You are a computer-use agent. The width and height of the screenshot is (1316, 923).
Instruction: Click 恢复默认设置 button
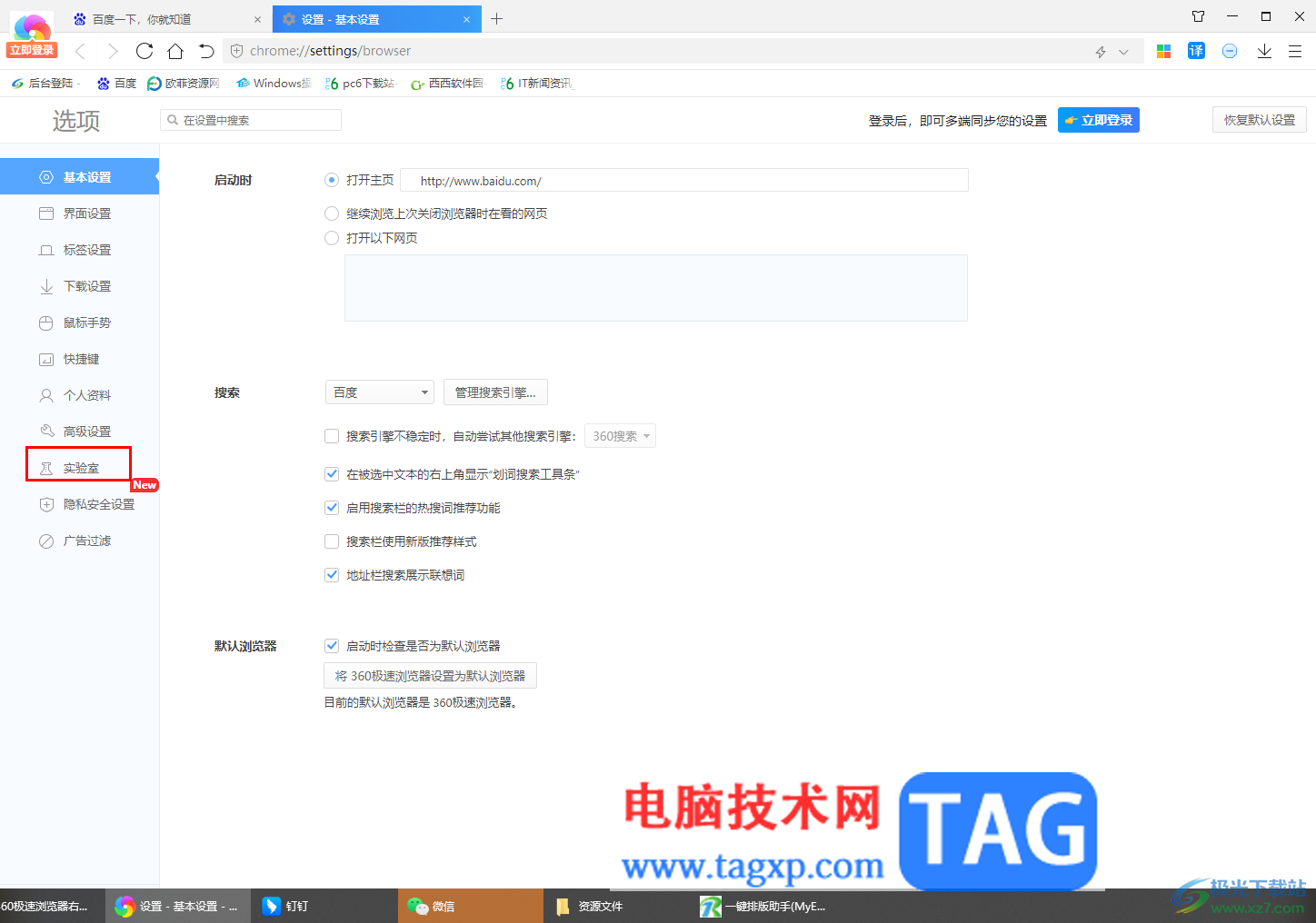(1259, 120)
